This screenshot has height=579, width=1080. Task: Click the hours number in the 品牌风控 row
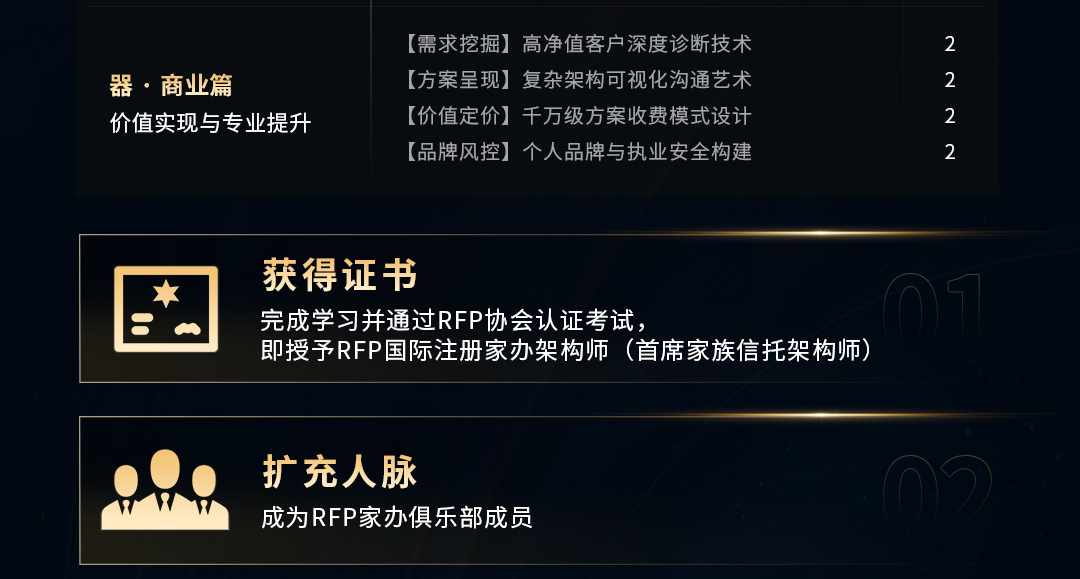(x=950, y=152)
